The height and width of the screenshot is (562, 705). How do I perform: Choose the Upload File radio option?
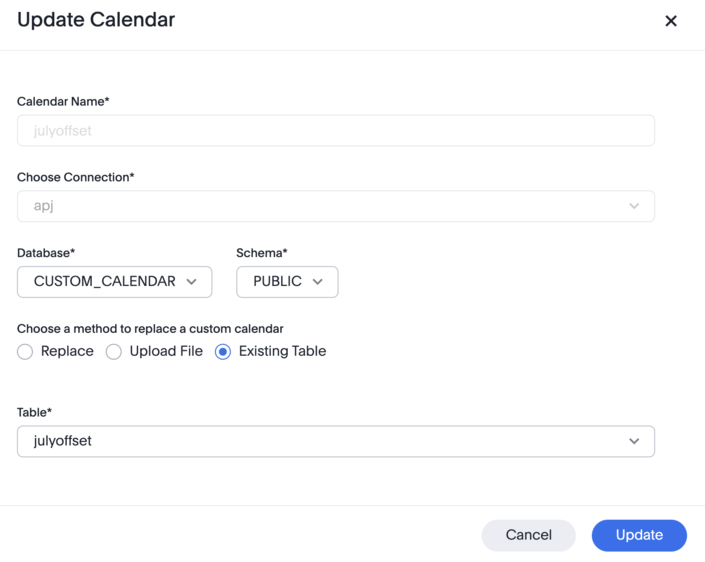(114, 352)
